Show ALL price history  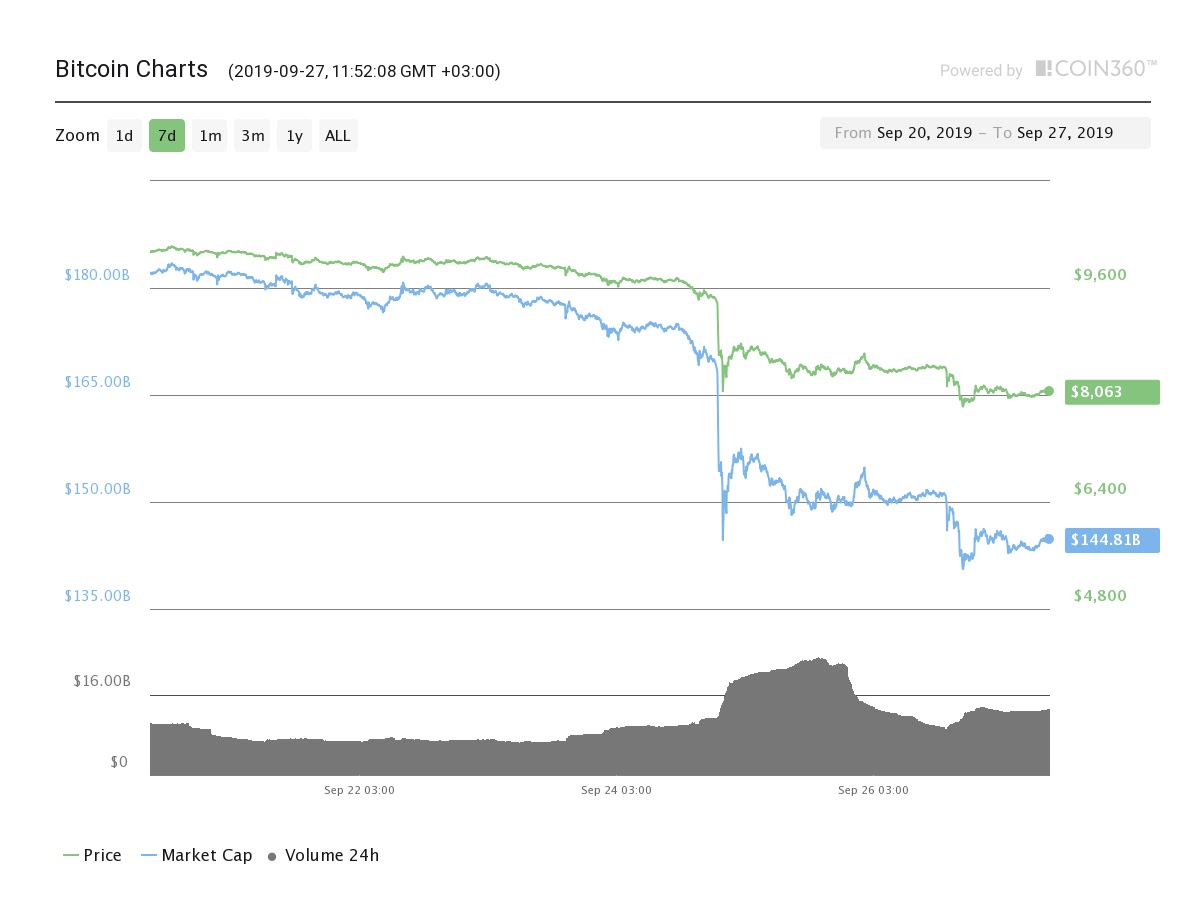[x=338, y=135]
